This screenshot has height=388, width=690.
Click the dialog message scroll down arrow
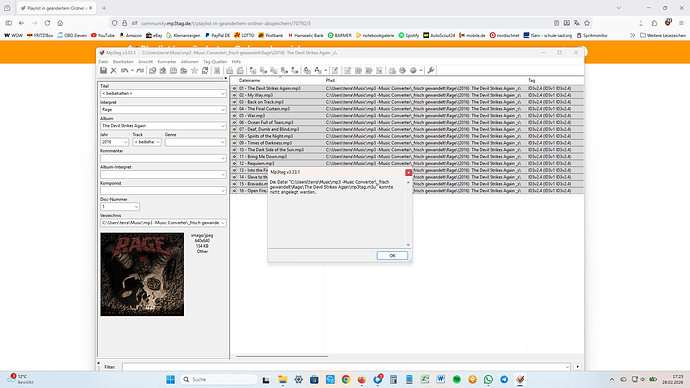click(408, 245)
